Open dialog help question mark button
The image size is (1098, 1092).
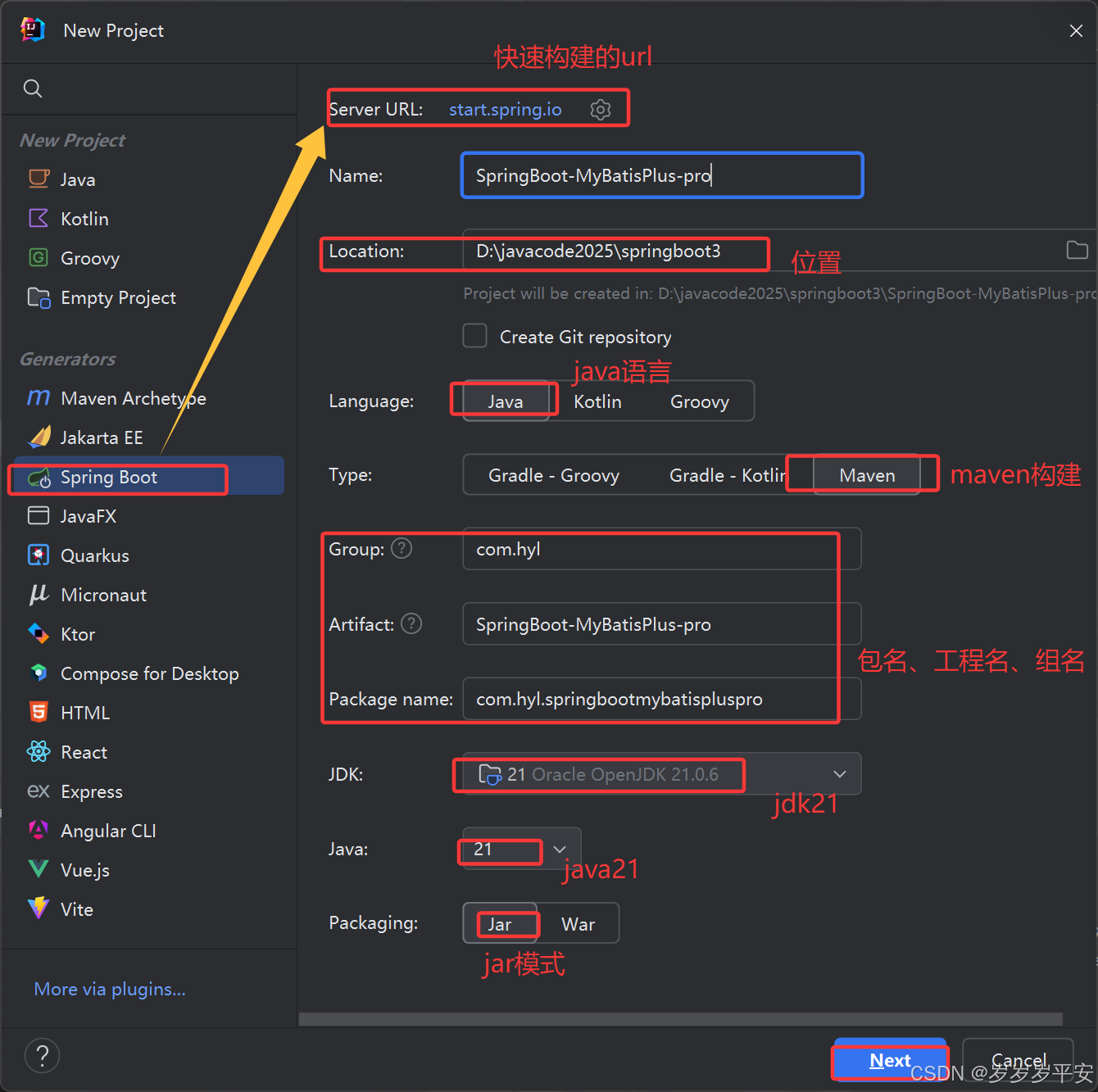pyautogui.click(x=43, y=1055)
